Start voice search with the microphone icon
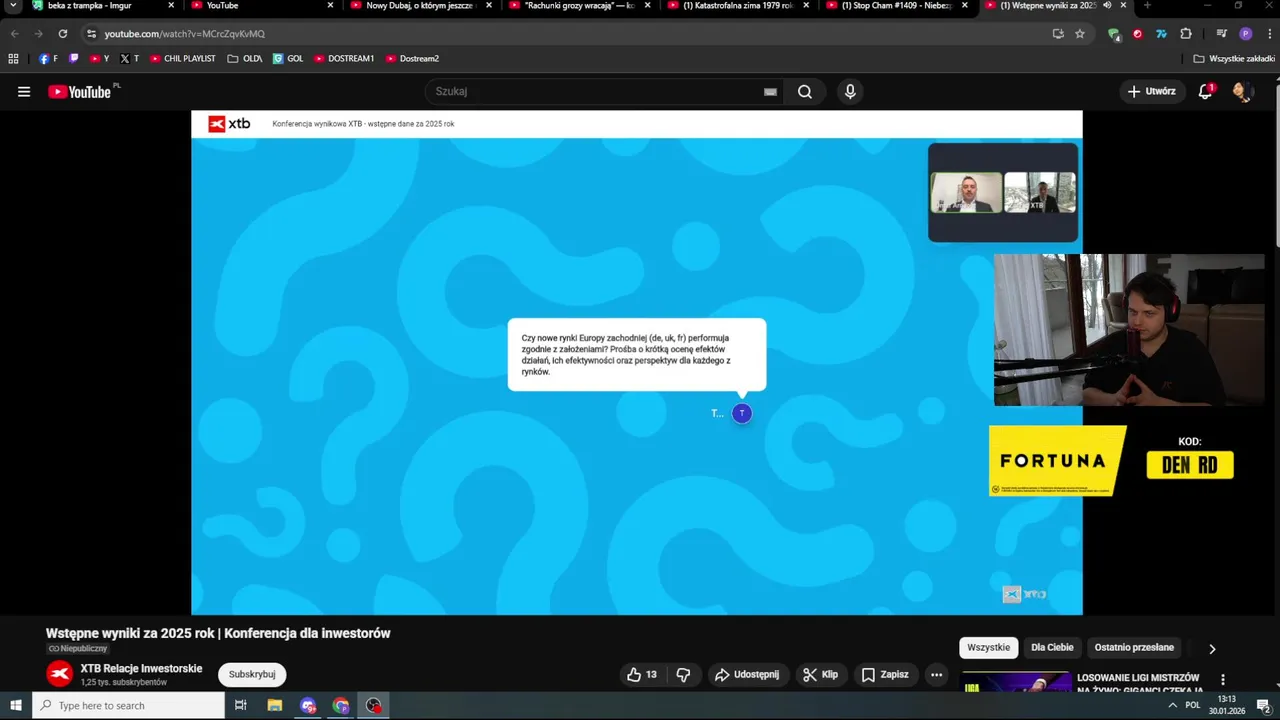1280x720 pixels. (x=850, y=92)
